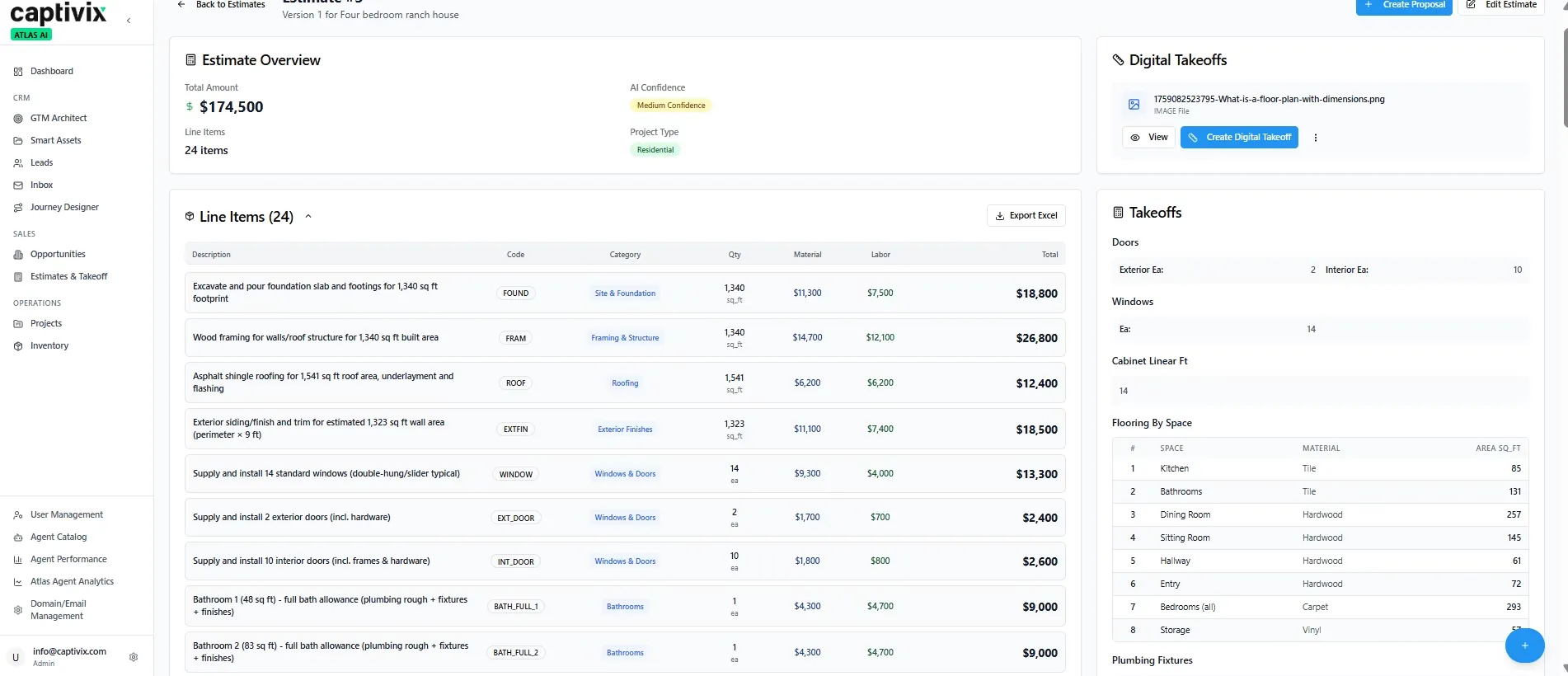Click the Opportunities sidebar icon
The width and height of the screenshot is (1568, 676).
tap(18, 255)
